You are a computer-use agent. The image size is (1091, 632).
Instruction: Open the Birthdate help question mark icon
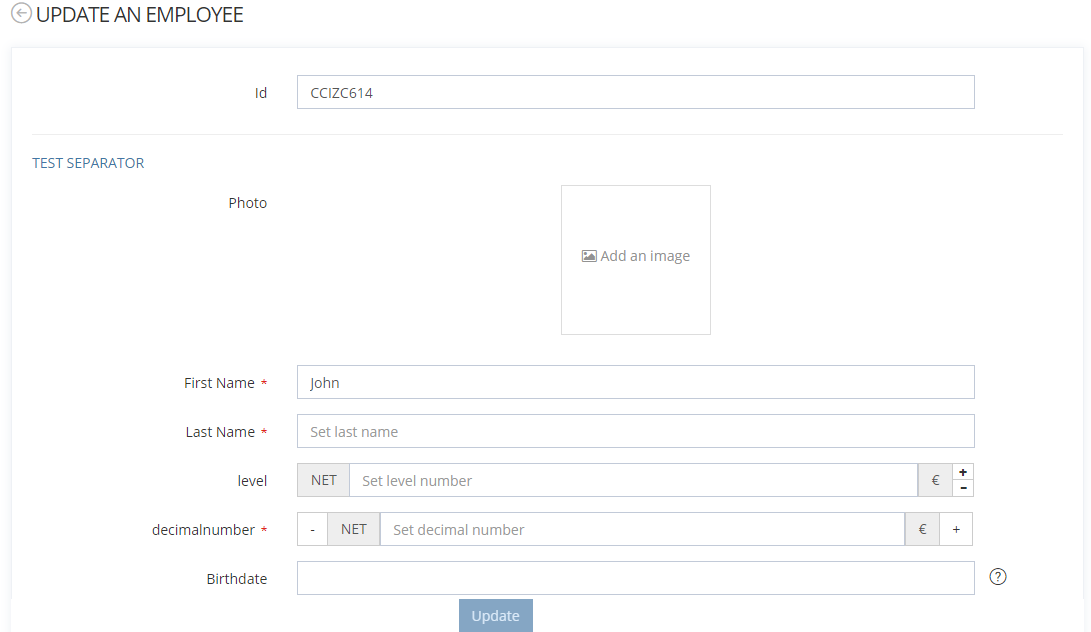997,577
